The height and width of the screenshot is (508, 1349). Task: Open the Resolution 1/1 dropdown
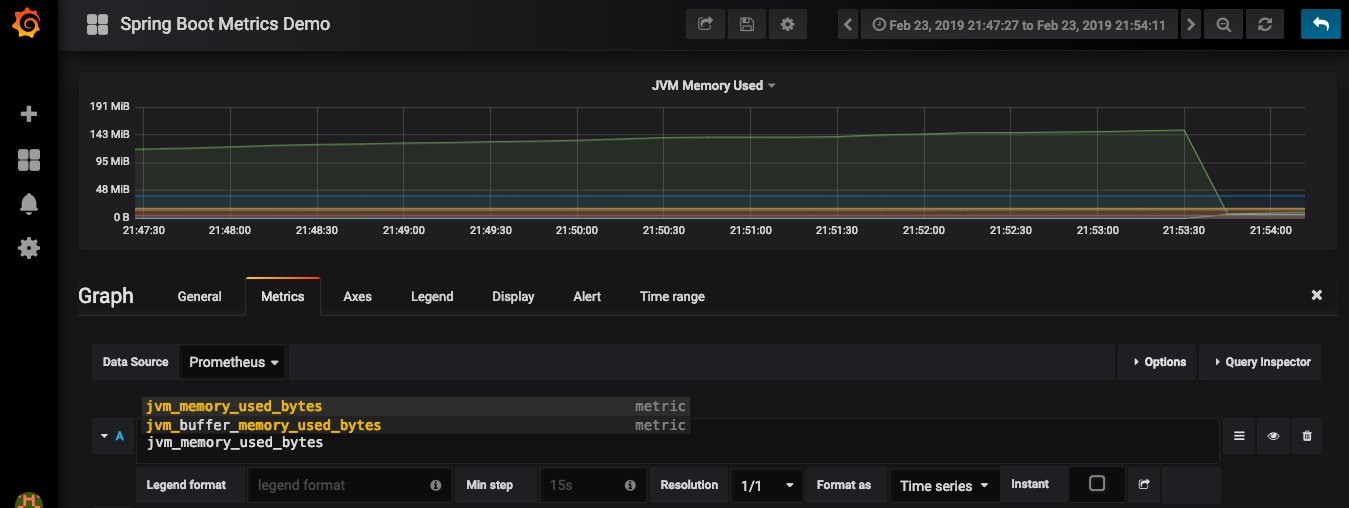coord(767,485)
